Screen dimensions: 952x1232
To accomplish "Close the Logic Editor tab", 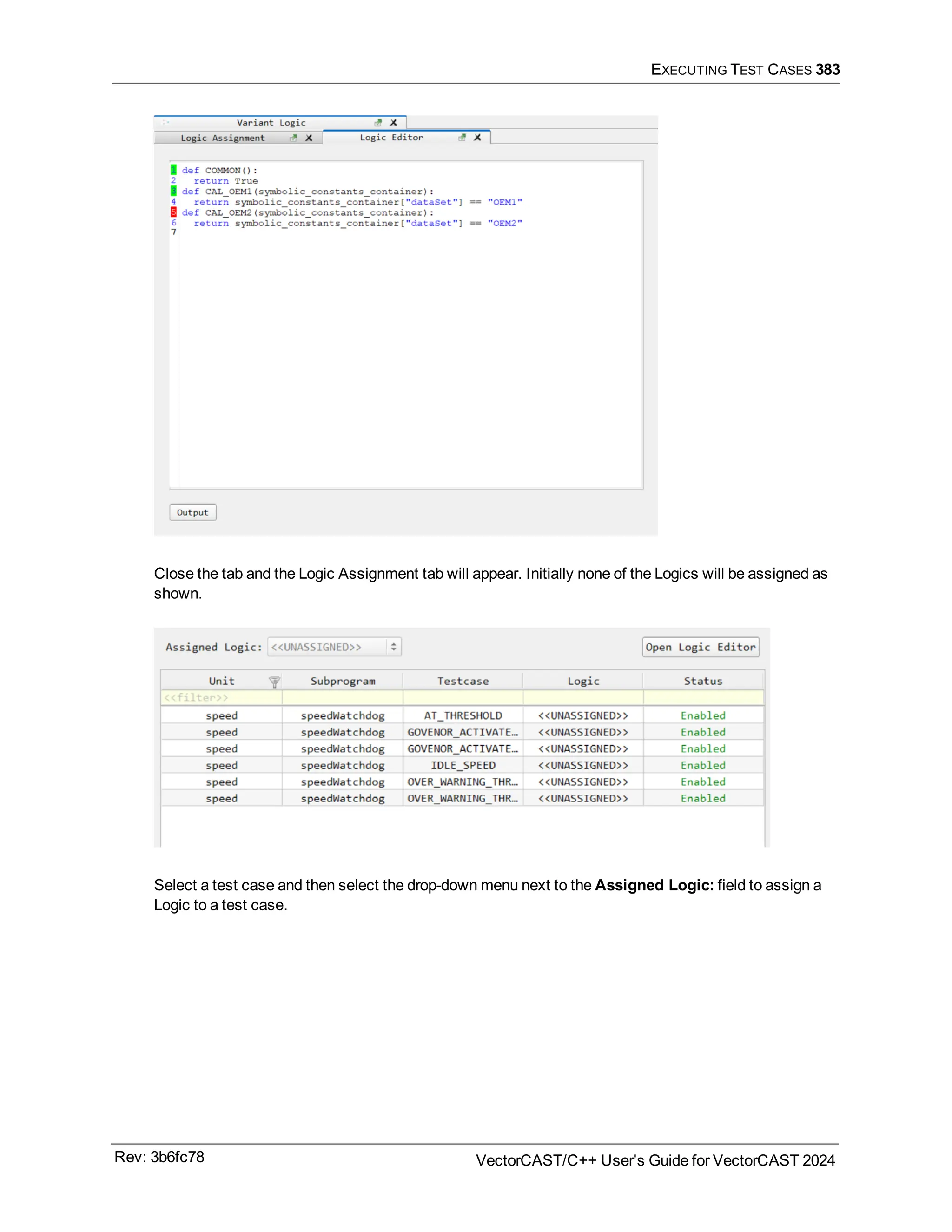I will click(478, 137).
